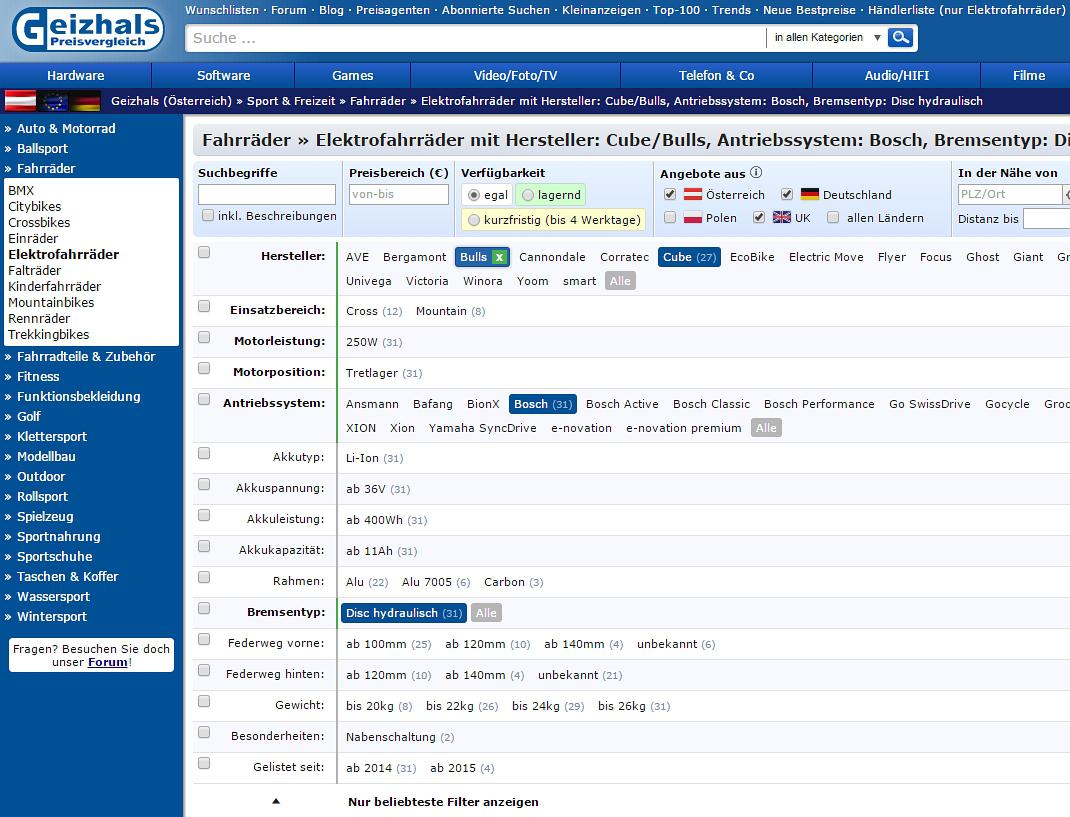This screenshot has width=1070, height=817.
Task: Expand Fahrradteile & Zubehör category
Action: tap(86, 356)
